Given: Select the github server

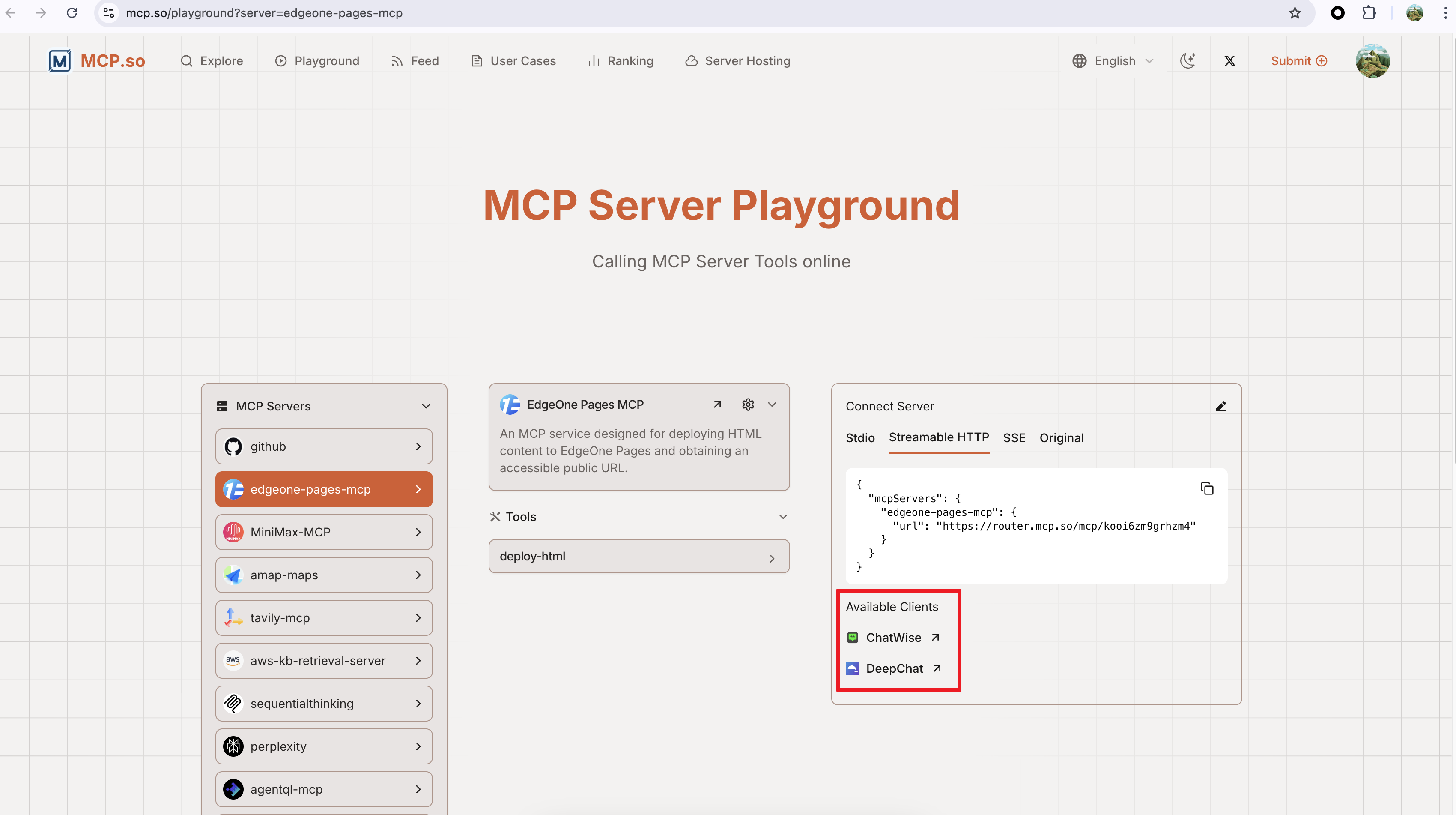Looking at the screenshot, I should click(324, 446).
